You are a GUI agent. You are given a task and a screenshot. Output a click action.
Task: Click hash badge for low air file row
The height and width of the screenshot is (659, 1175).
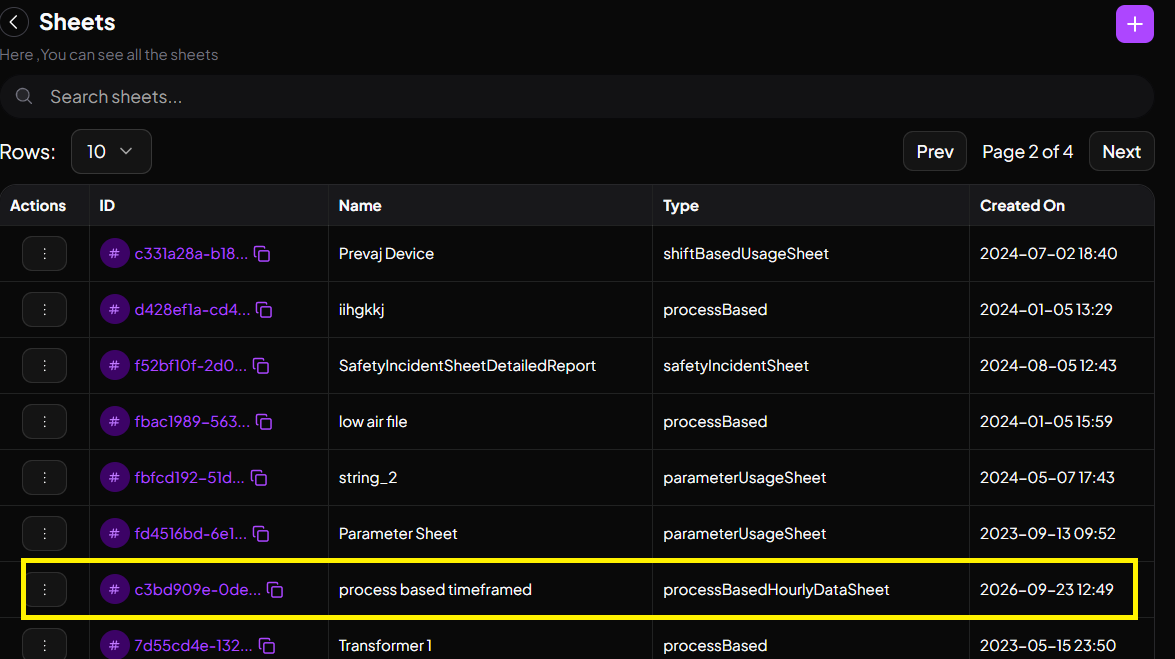(115, 421)
